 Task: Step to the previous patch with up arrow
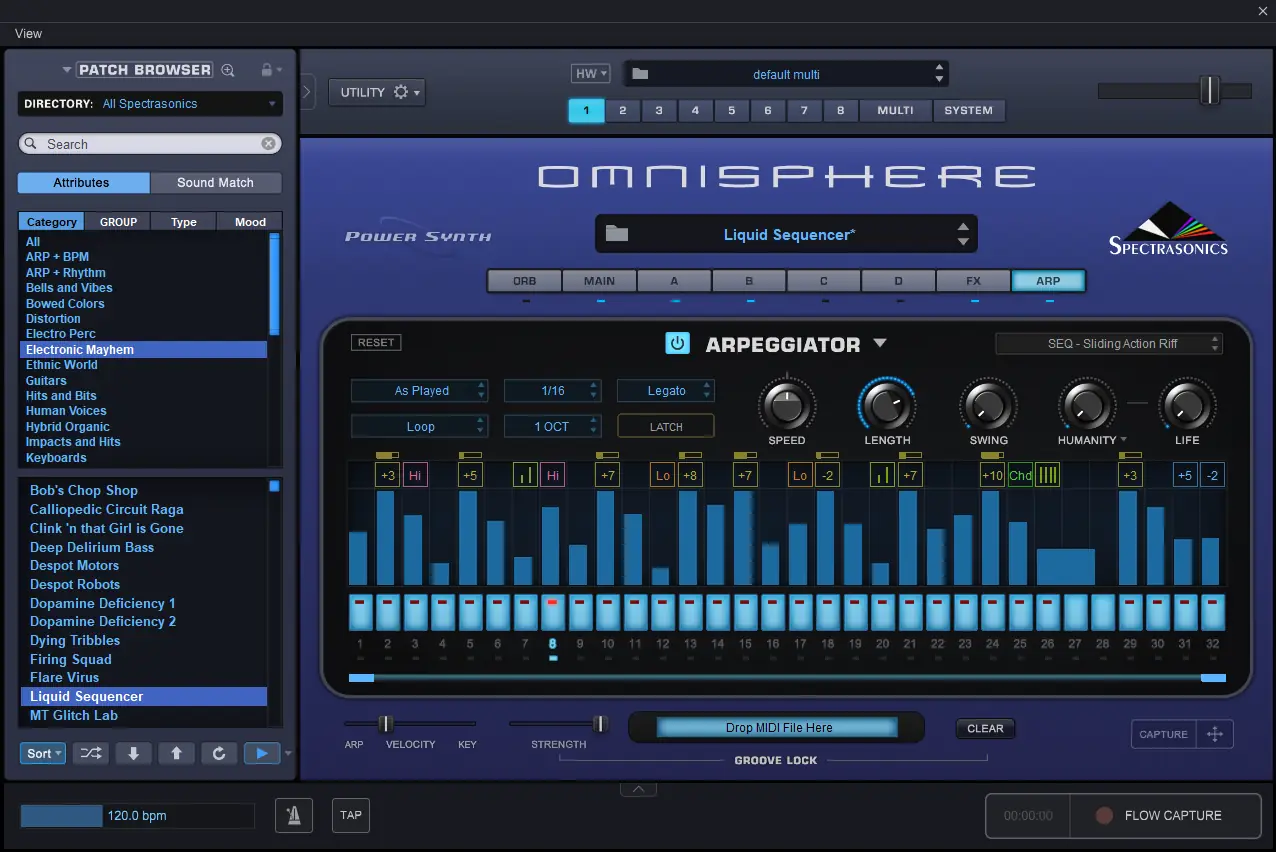(x=176, y=753)
